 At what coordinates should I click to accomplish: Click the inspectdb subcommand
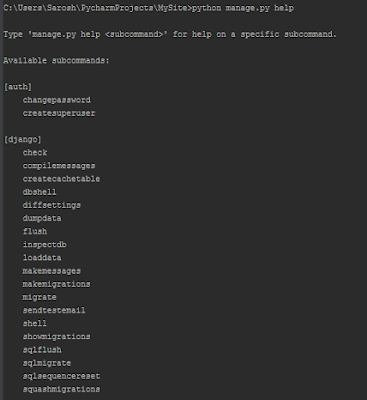(x=45, y=245)
